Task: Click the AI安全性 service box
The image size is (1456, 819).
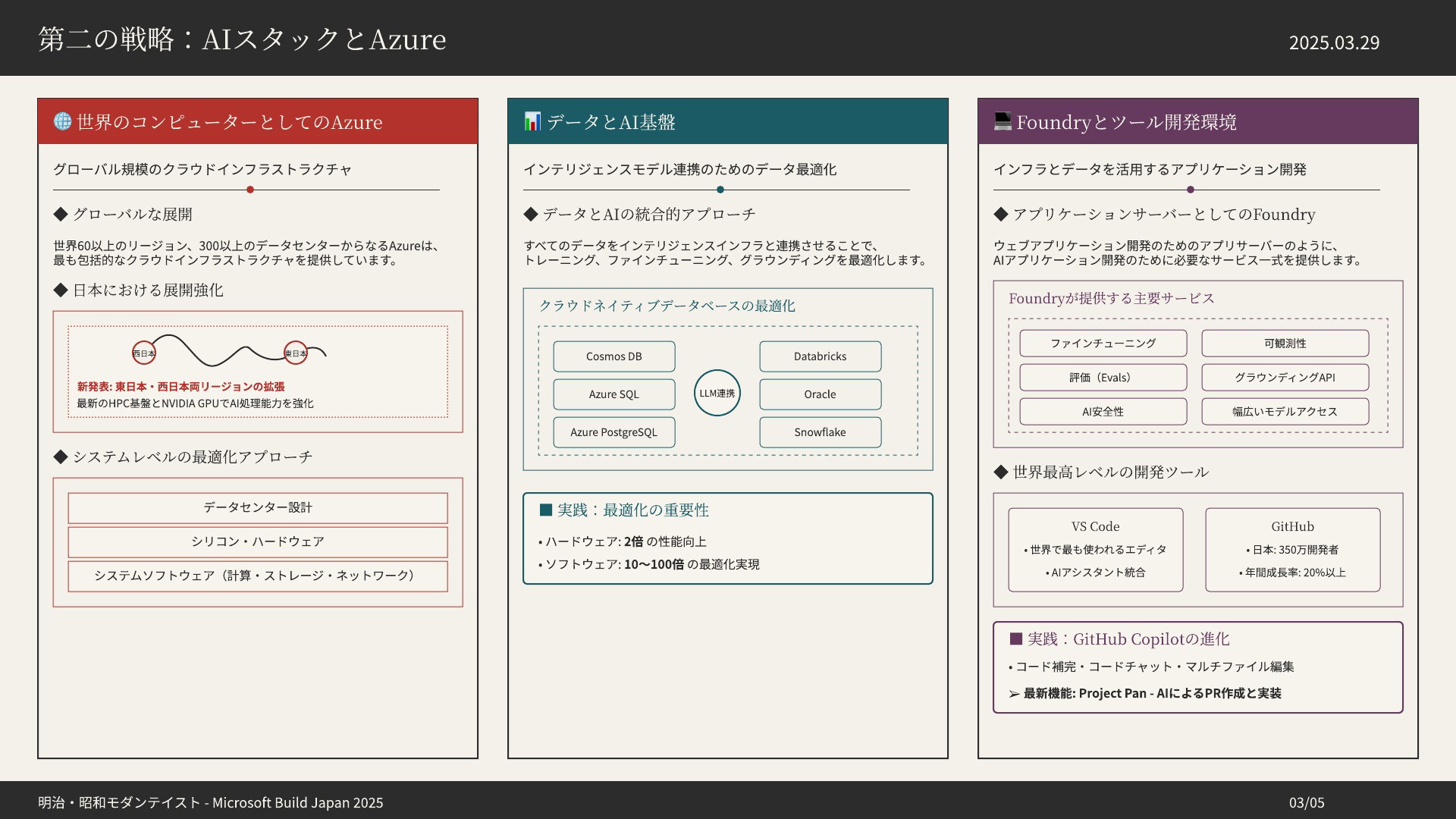Action: pyautogui.click(x=1103, y=412)
